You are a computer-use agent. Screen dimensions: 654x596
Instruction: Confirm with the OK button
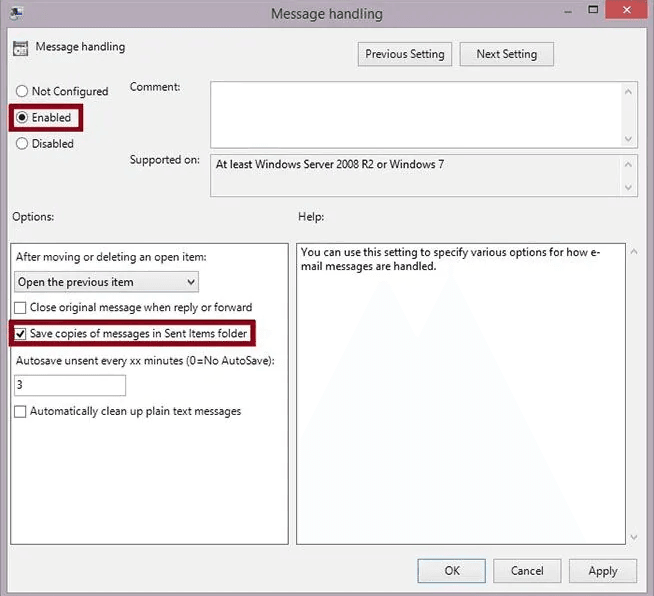pos(452,571)
